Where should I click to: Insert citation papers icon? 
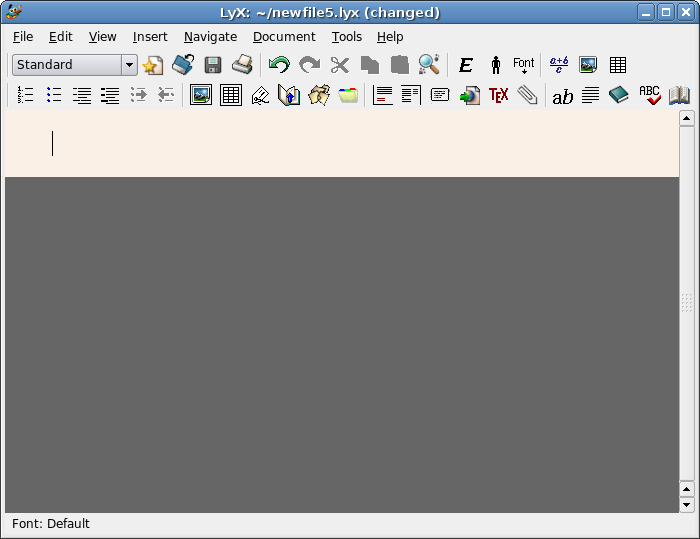(319, 95)
